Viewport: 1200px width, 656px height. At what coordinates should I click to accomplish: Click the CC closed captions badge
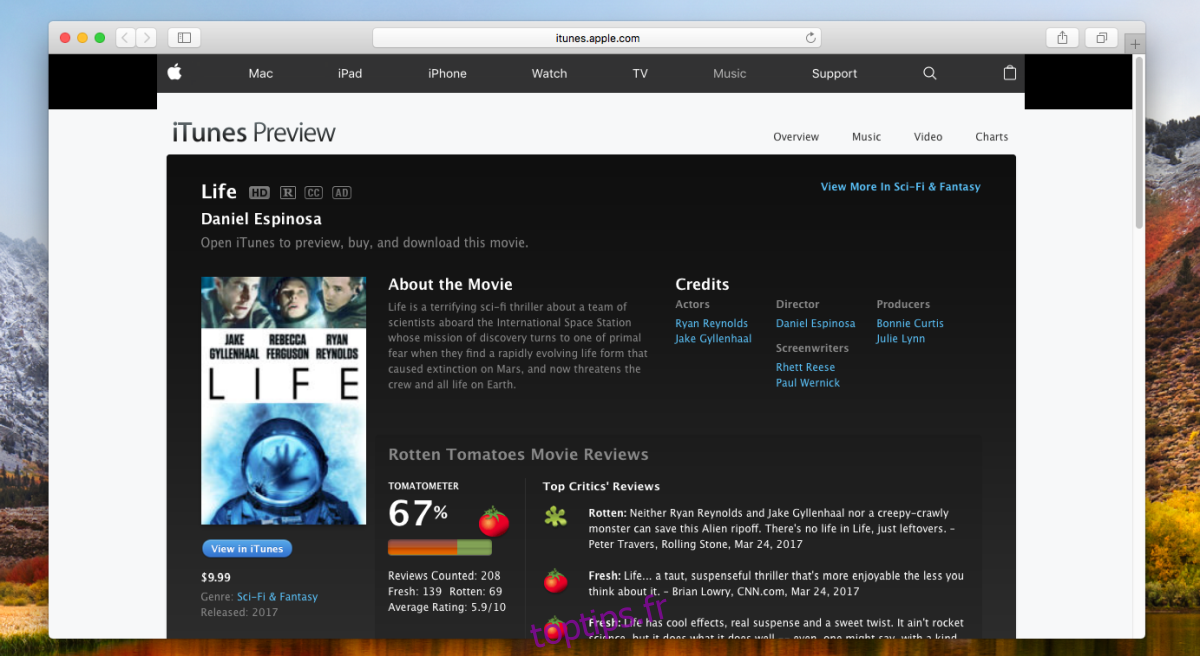click(x=314, y=193)
